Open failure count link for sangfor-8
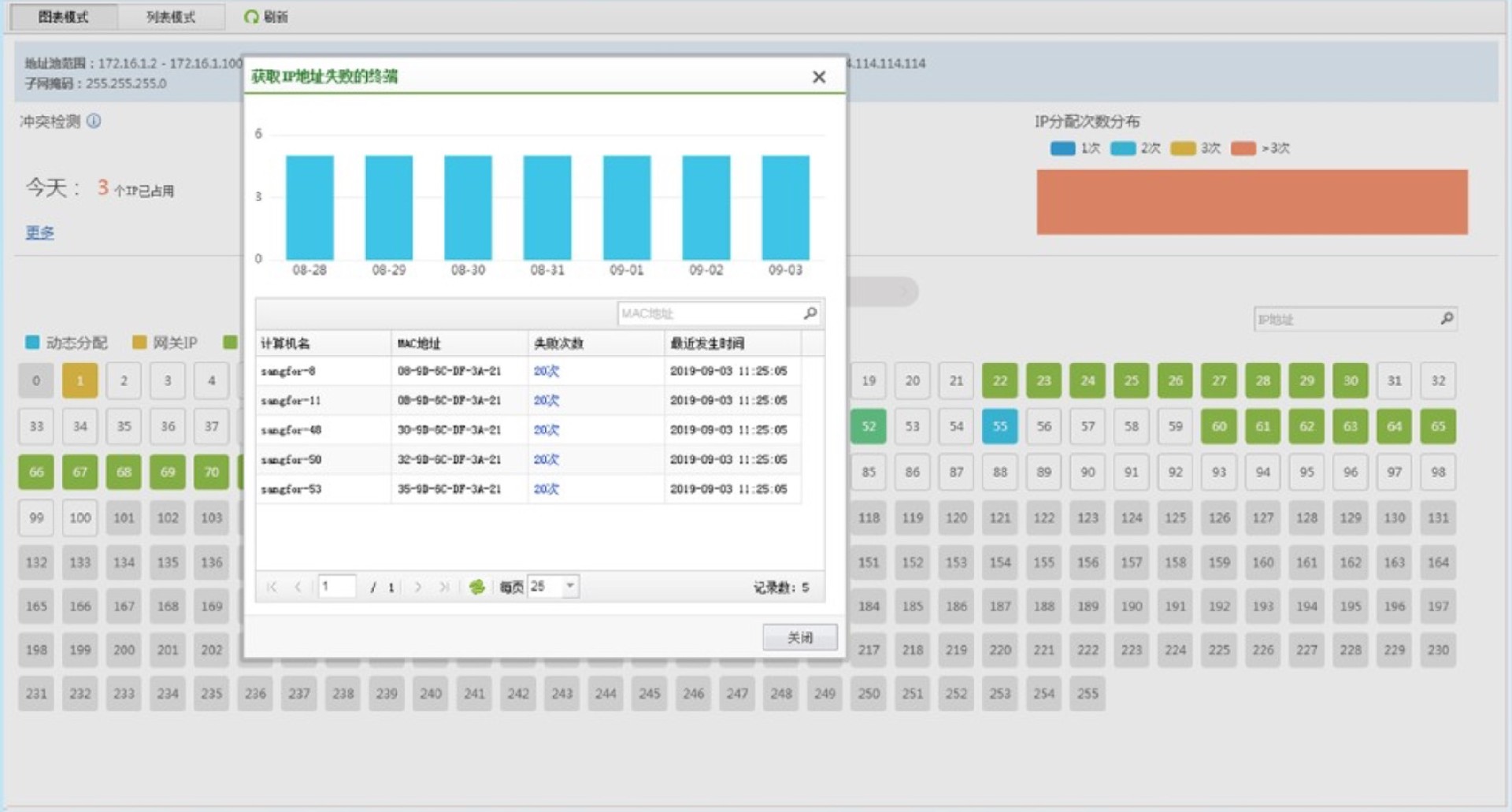The image size is (1512, 812). (546, 371)
